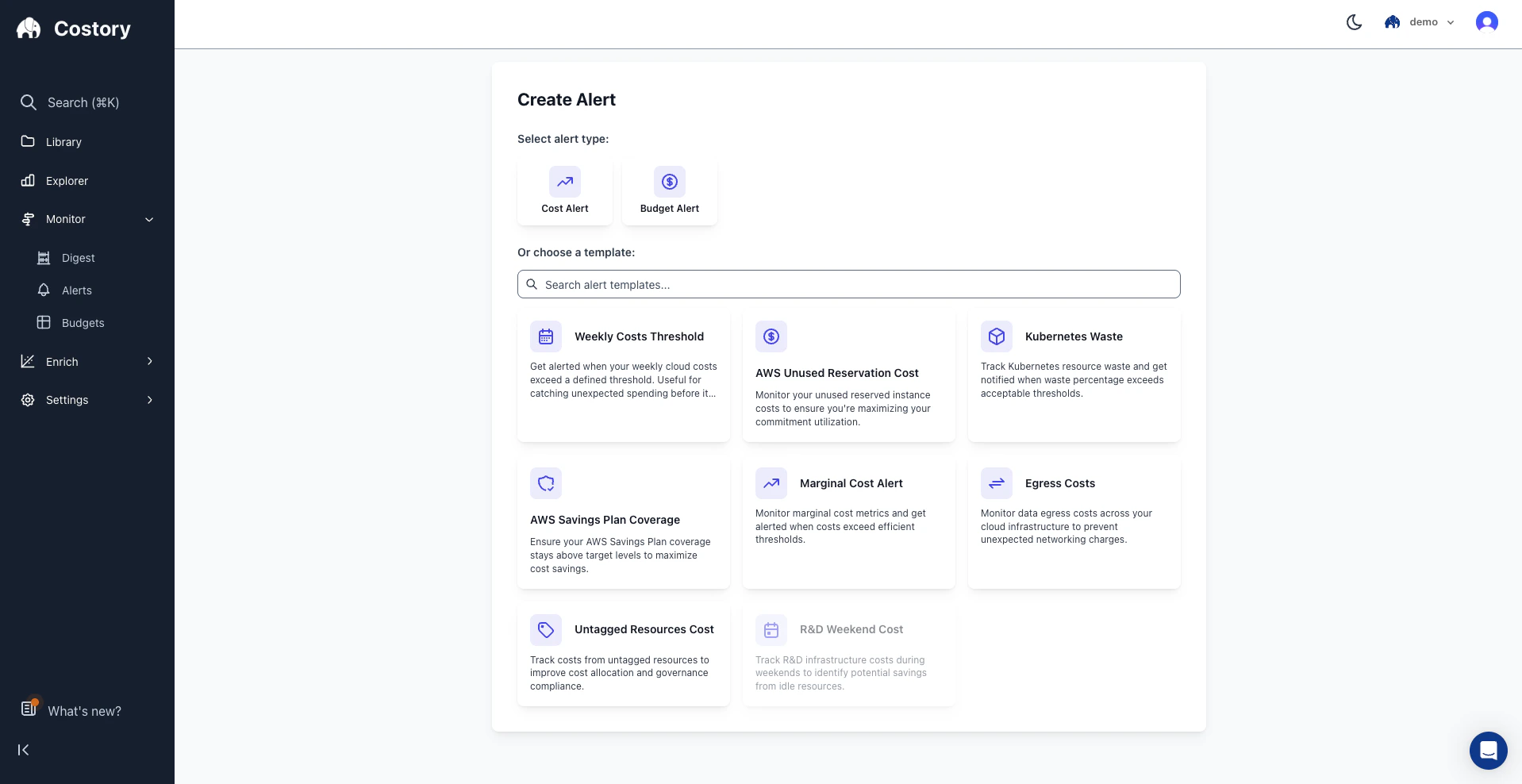Expand the Enrich section chevron
Screen dimensions: 1522x784
pyautogui.click(x=150, y=362)
